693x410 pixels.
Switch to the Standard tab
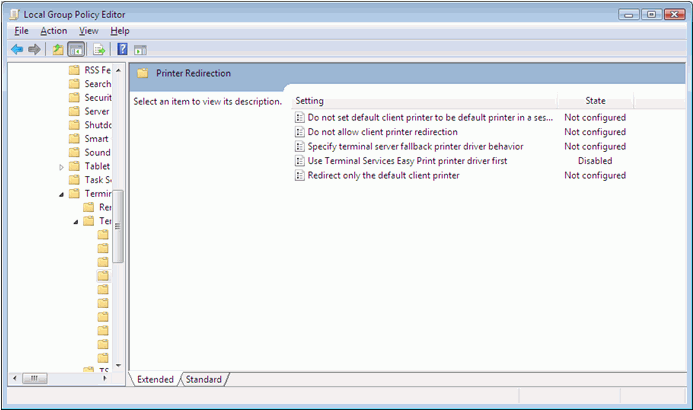(x=204, y=379)
